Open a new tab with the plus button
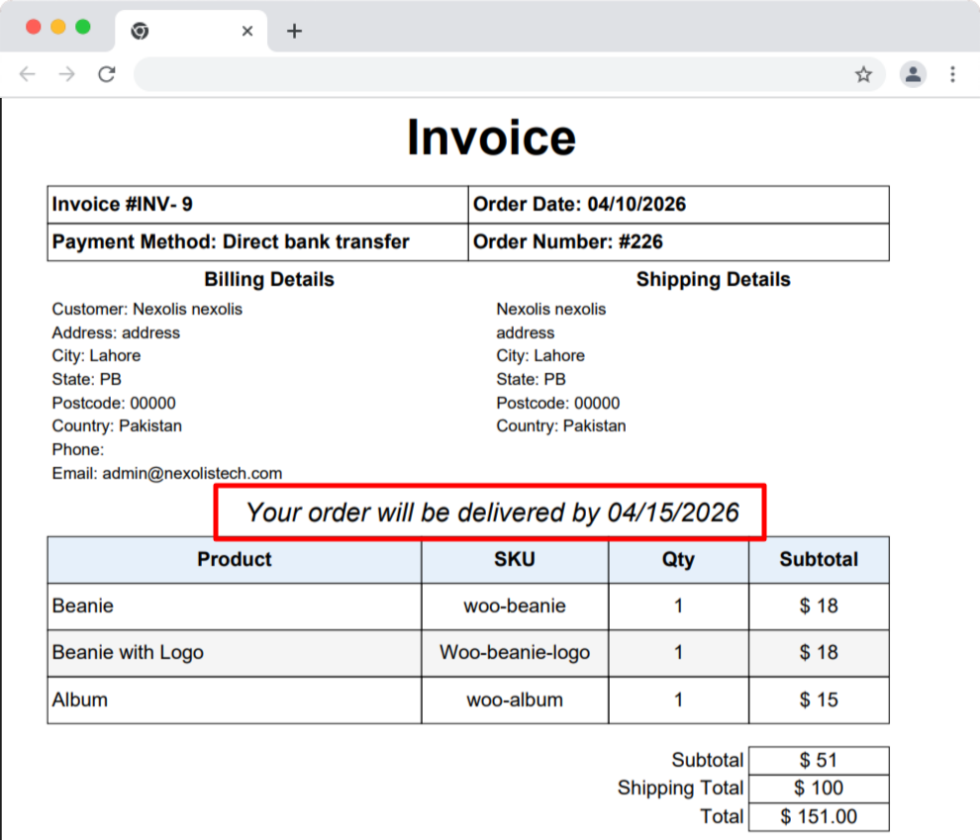This screenshot has height=840, width=980. coord(294,31)
